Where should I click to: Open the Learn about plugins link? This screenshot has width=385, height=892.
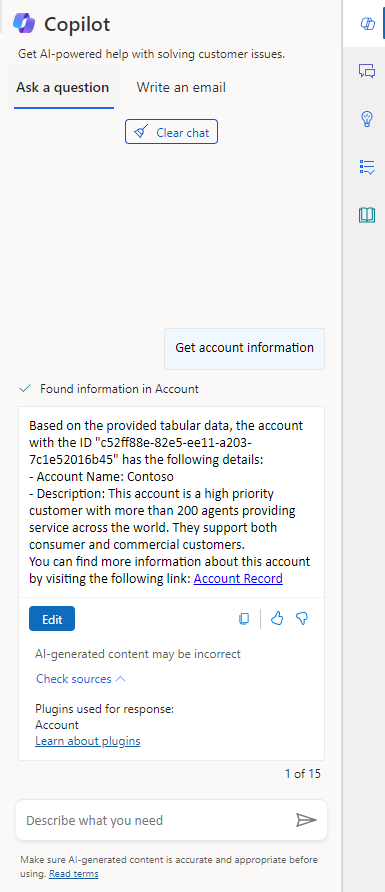point(88,741)
